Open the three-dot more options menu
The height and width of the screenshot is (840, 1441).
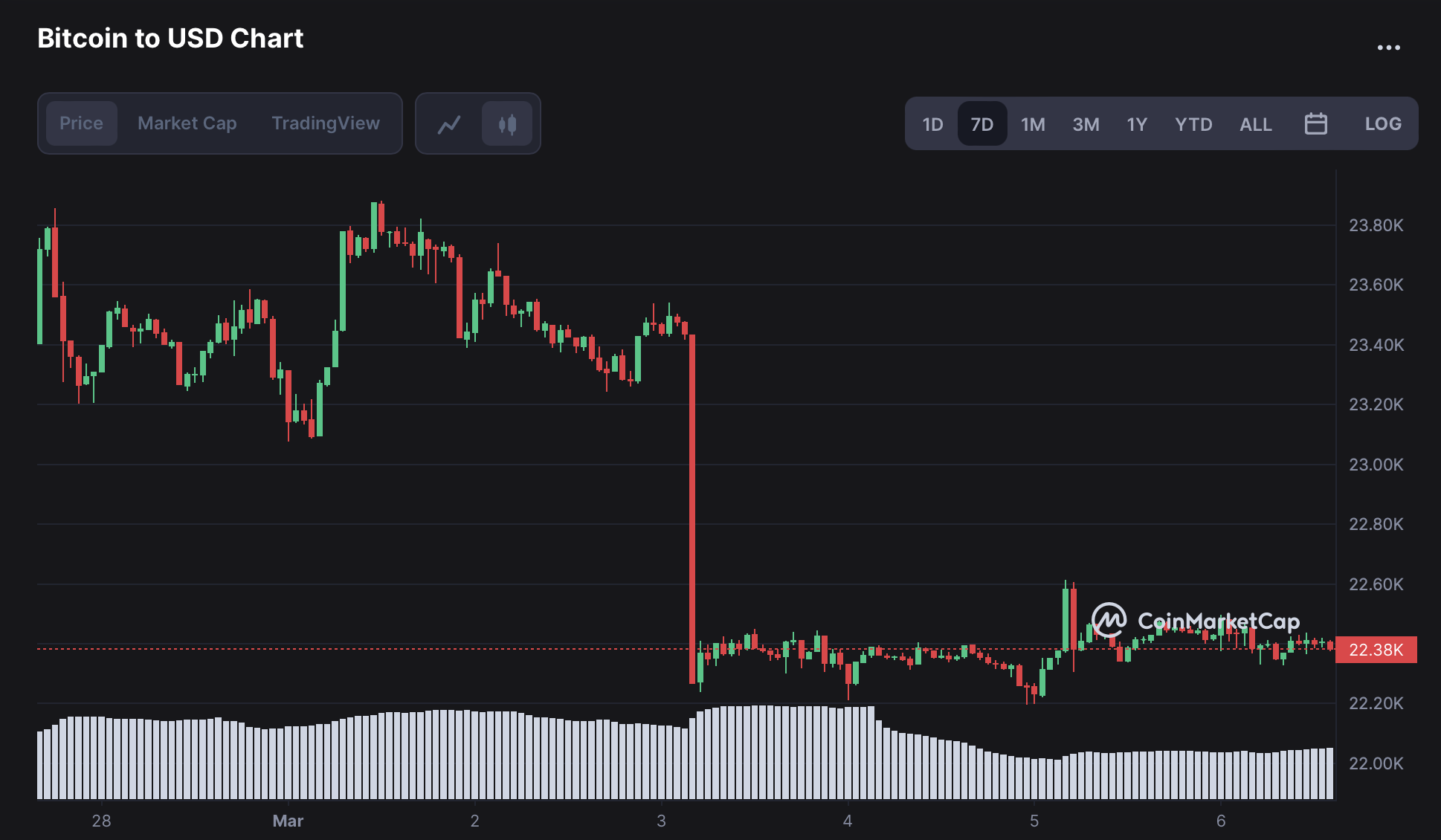[1388, 48]
